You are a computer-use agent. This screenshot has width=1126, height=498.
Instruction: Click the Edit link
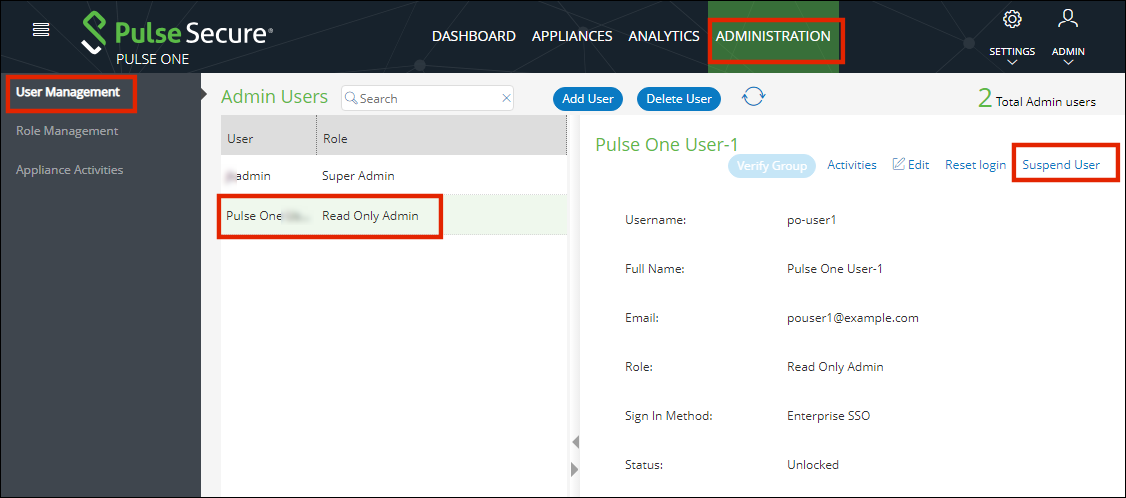click(x=918, y=165)
